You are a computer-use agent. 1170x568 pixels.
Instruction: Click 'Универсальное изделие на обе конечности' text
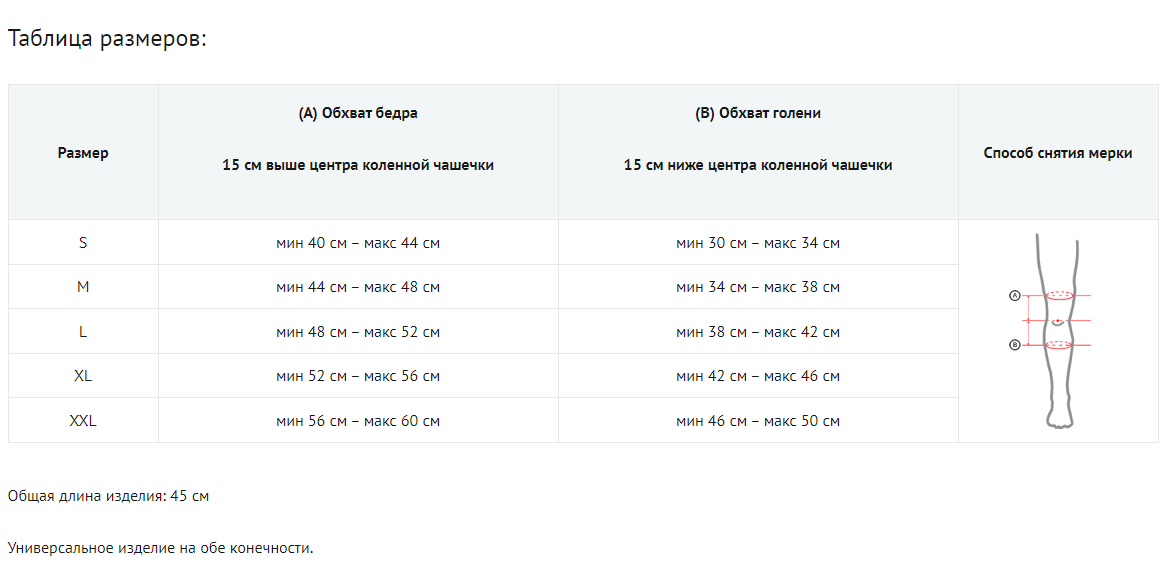tap(160, 548)
